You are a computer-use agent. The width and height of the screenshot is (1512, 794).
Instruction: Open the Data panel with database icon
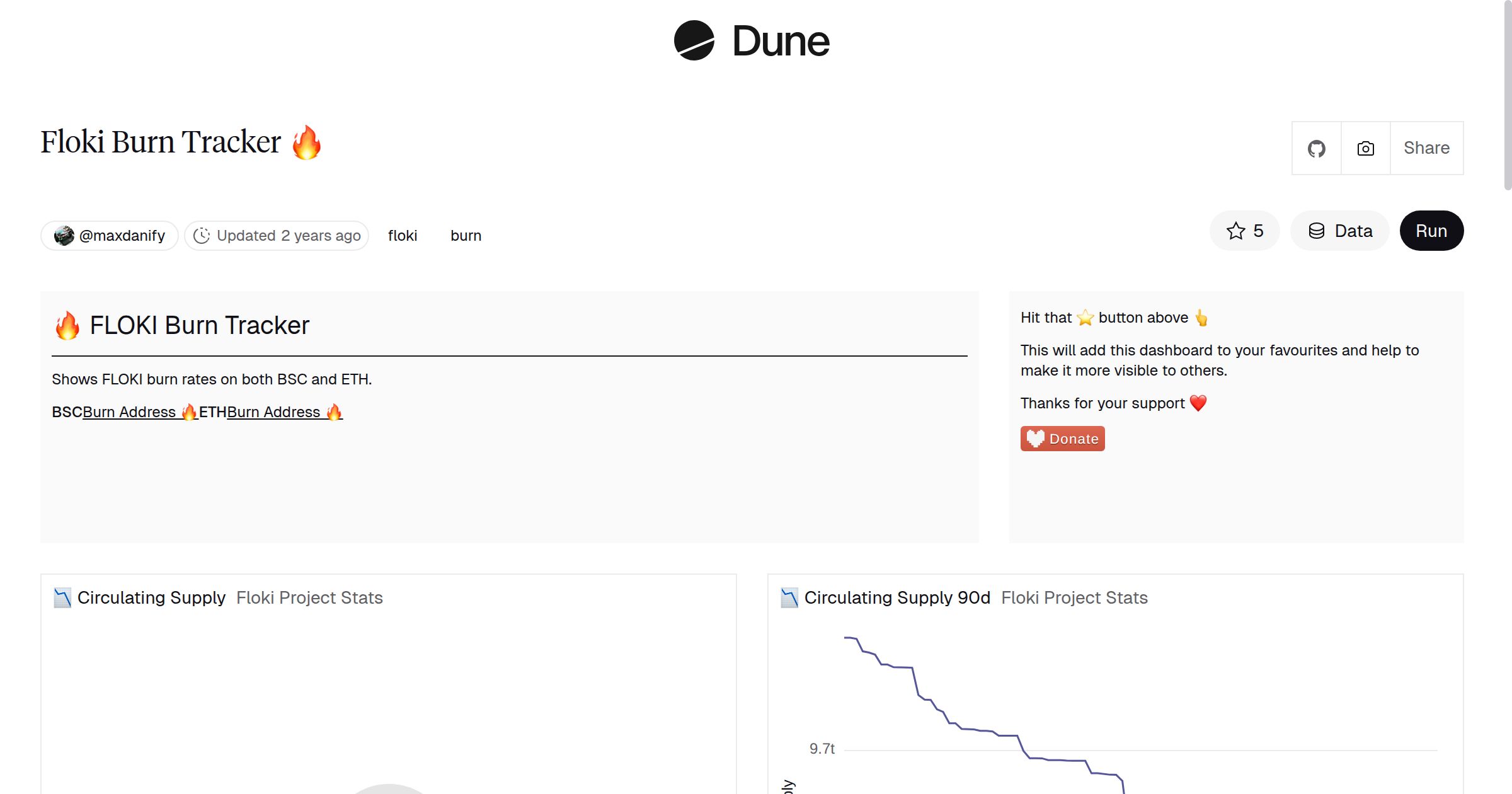[x=1340, y=231]
